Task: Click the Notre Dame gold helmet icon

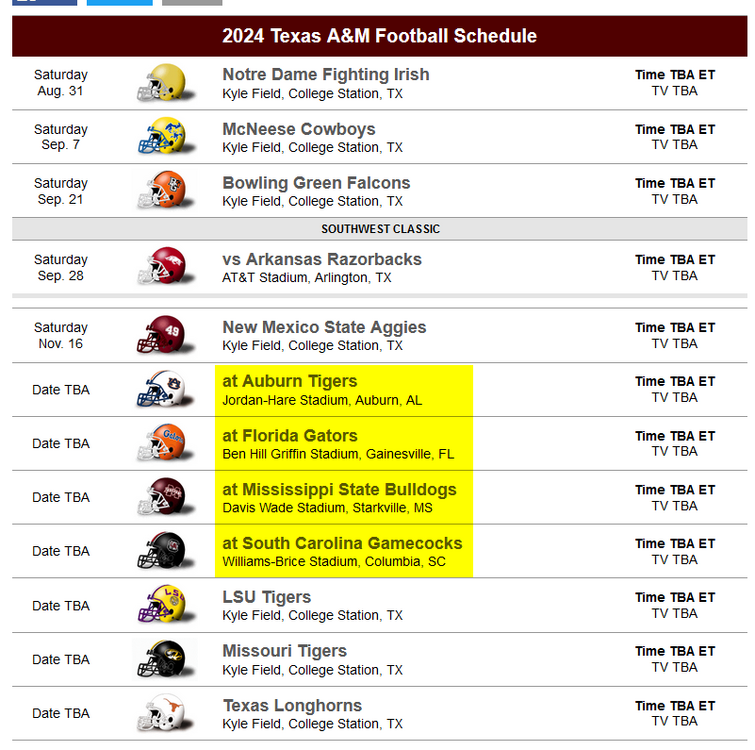Action: [161, 82]
